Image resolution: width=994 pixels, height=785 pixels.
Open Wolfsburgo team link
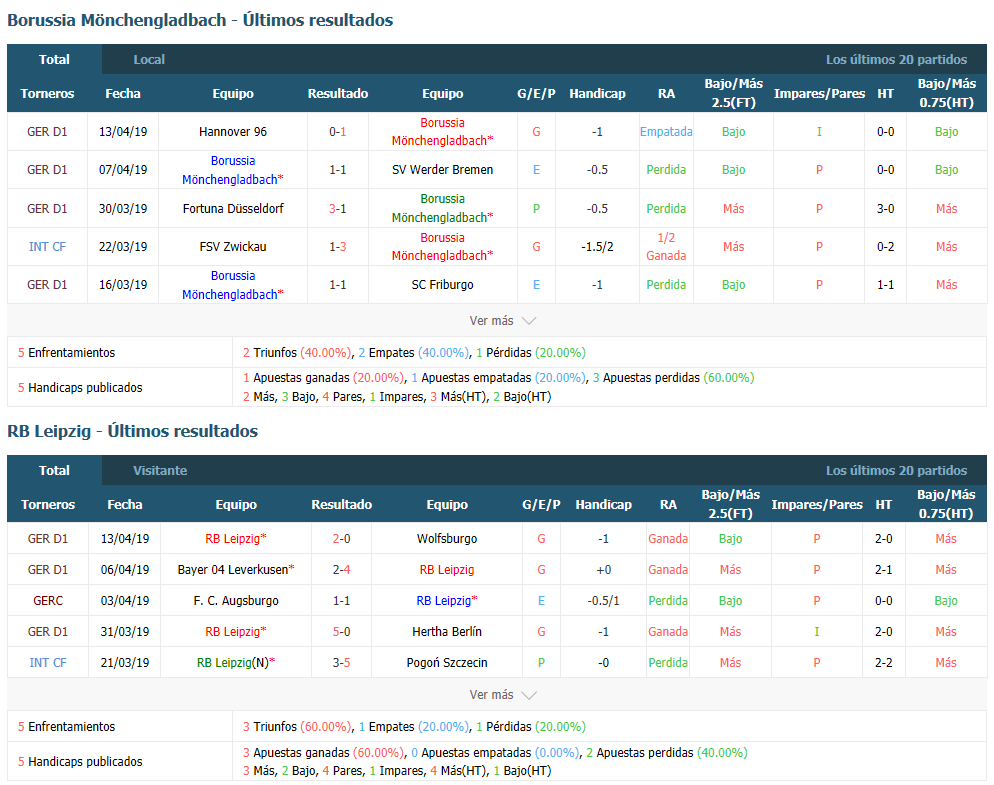click(447, 538)
